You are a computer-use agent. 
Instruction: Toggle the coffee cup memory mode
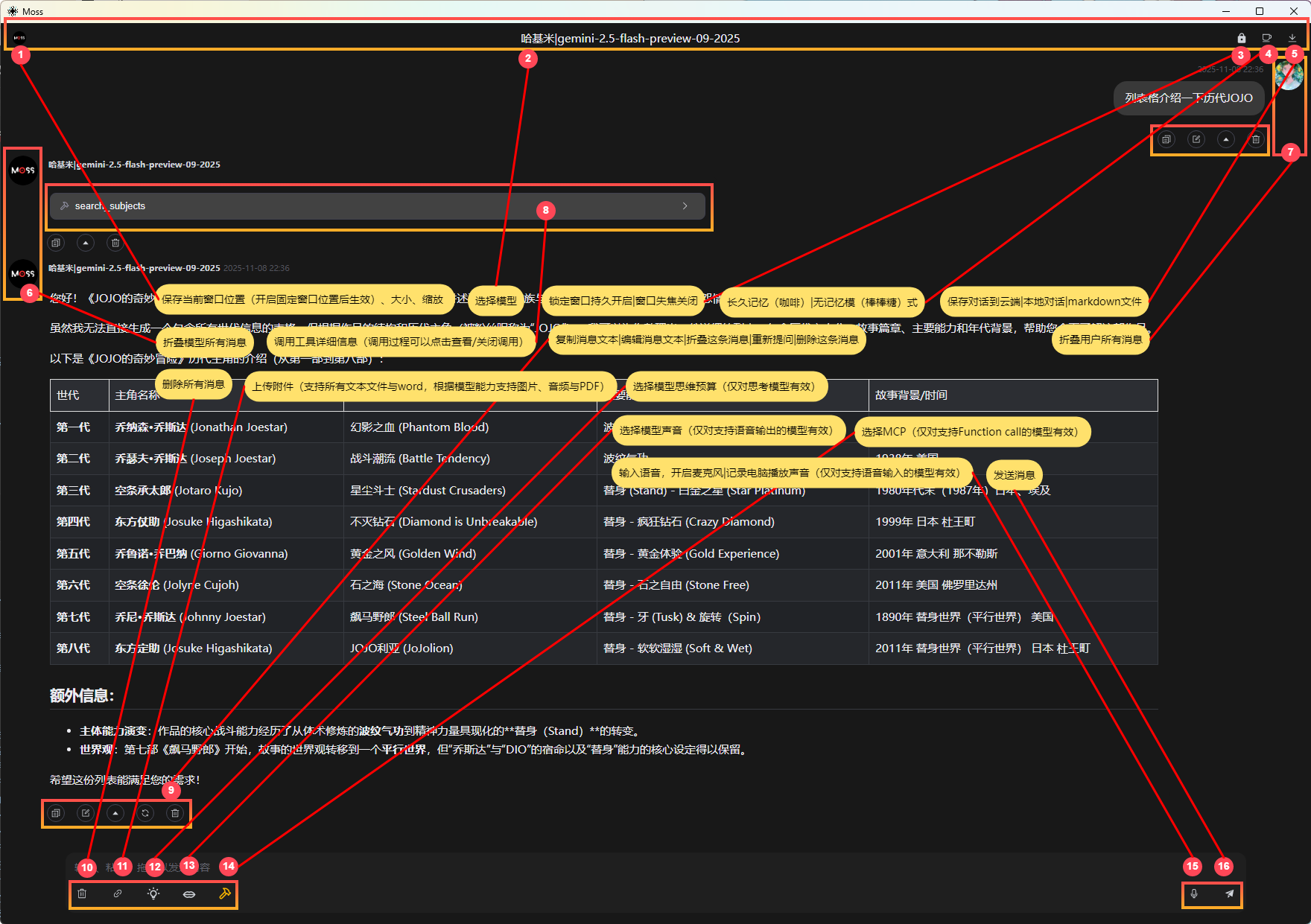coord(1266,38)
